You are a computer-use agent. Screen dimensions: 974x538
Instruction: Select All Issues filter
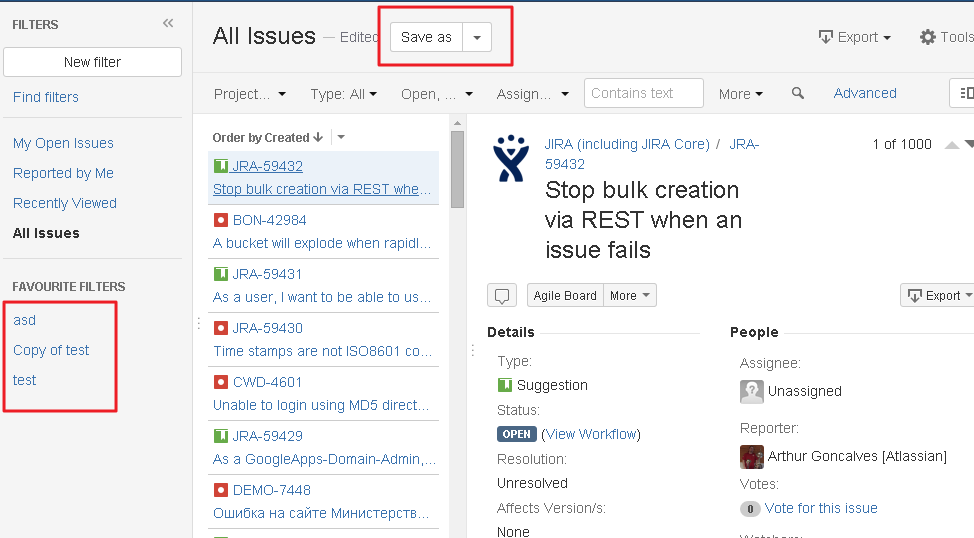[x=46, y=233]
